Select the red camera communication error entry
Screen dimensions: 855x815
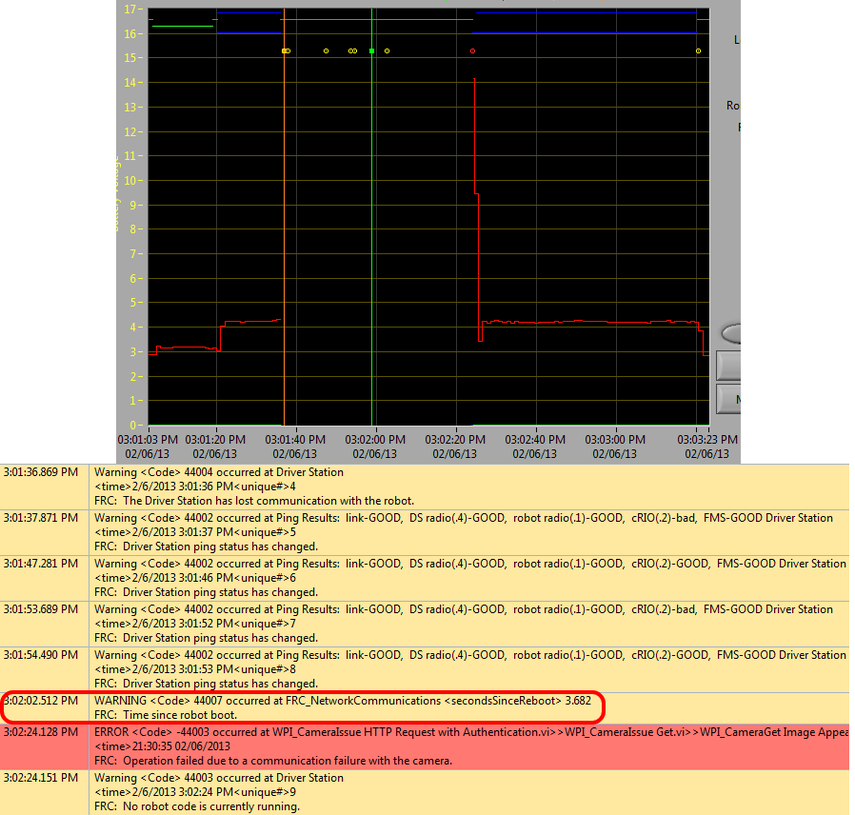click(x=400, y=746)
